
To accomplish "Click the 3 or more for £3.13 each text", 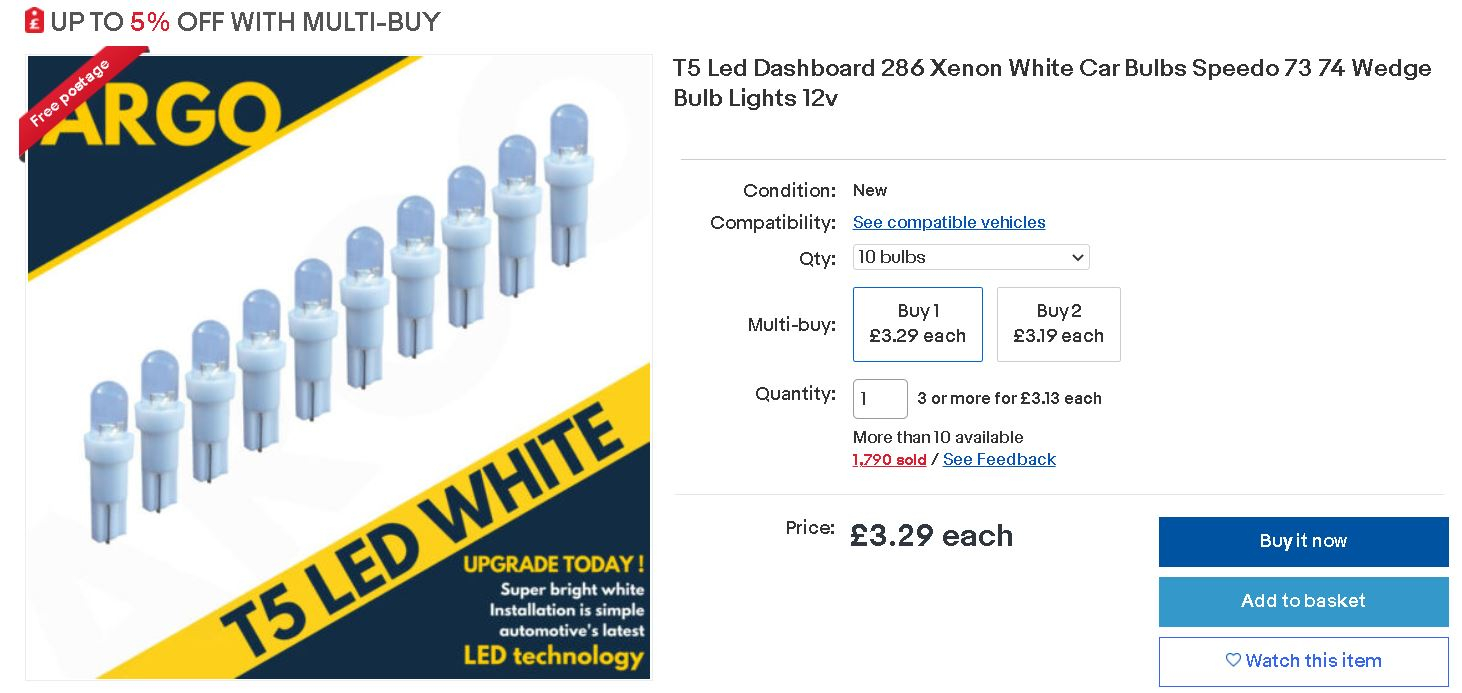I will pos(1009,398).
